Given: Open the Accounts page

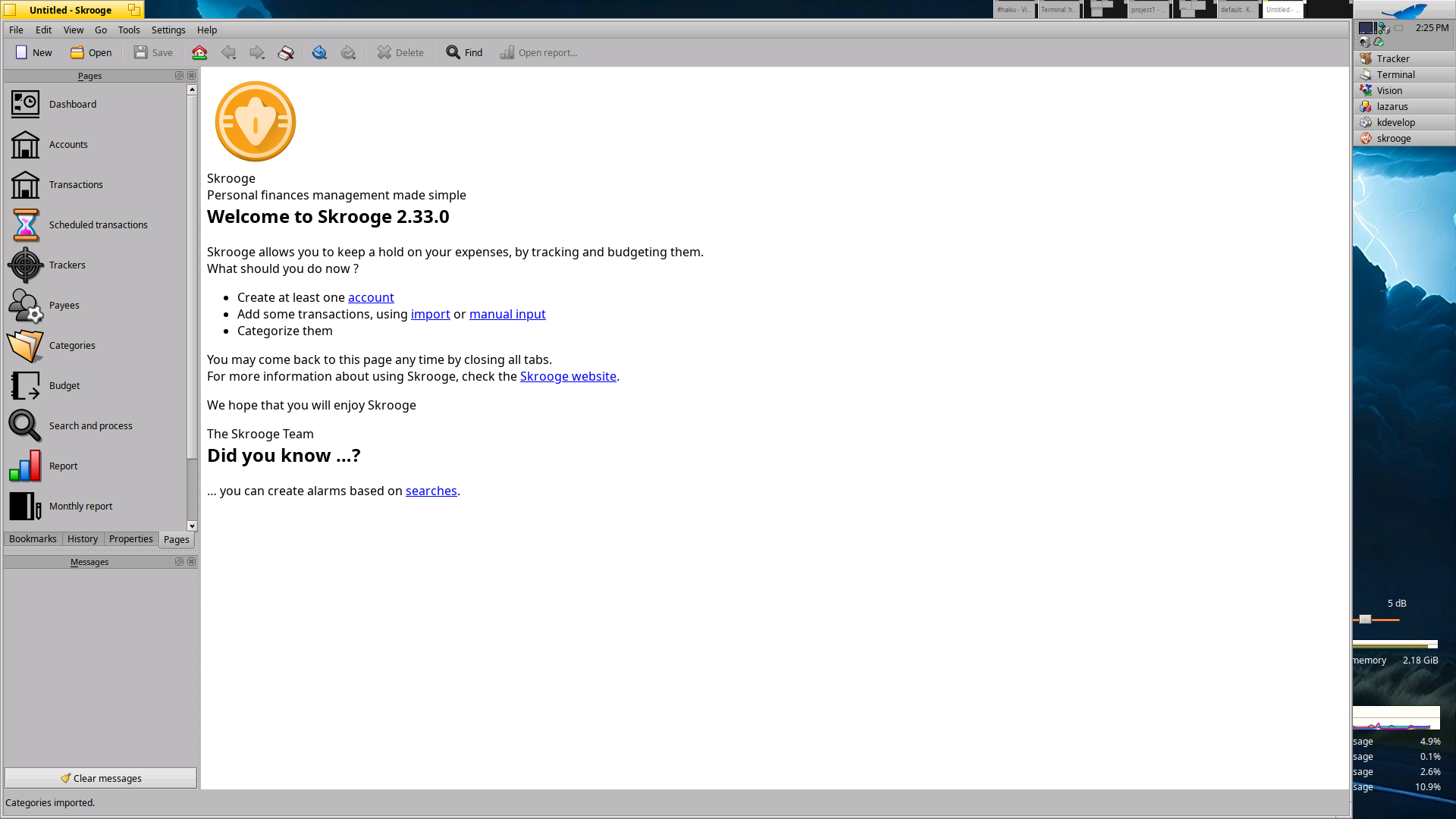Looking at the screenshot, I should [95, 144].
